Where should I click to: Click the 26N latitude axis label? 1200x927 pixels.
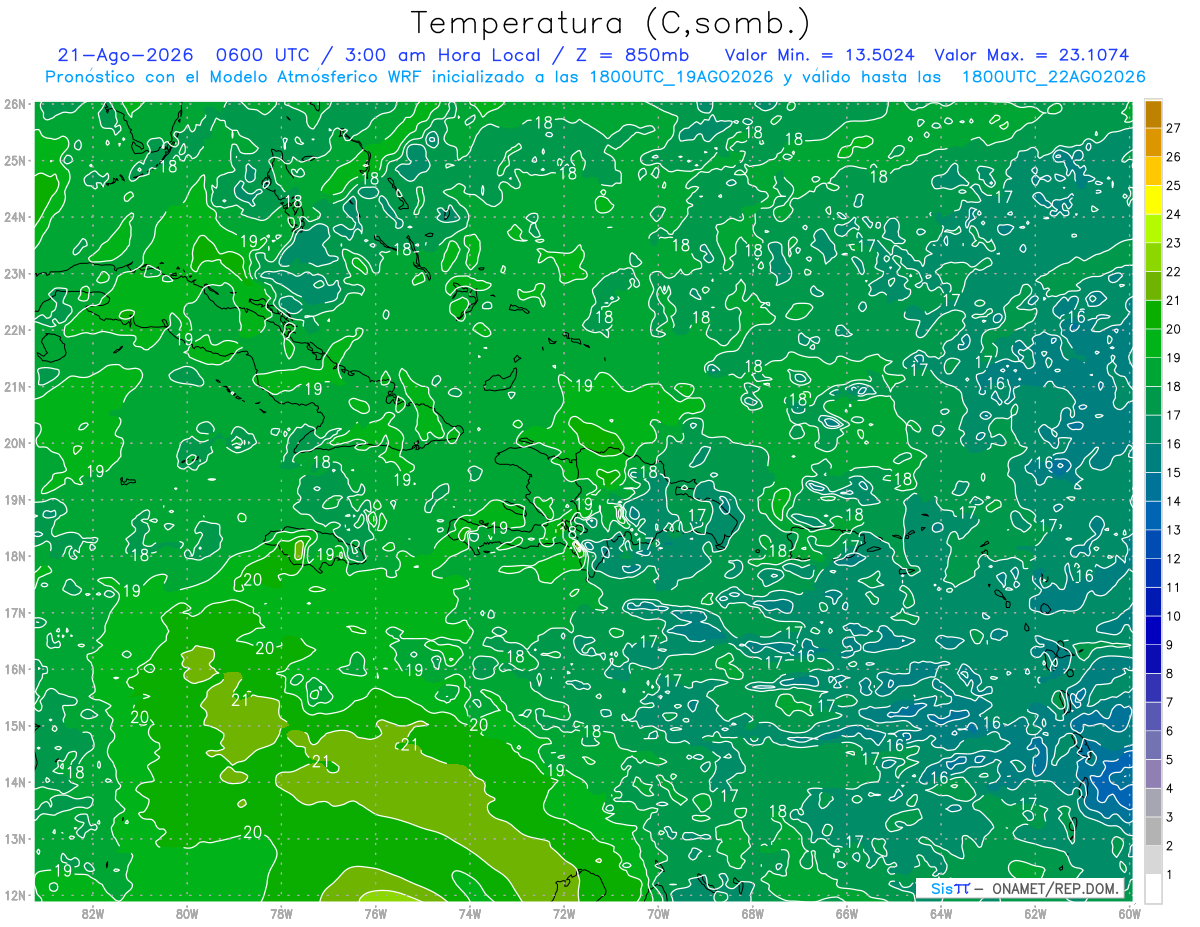tap(15, 104)
